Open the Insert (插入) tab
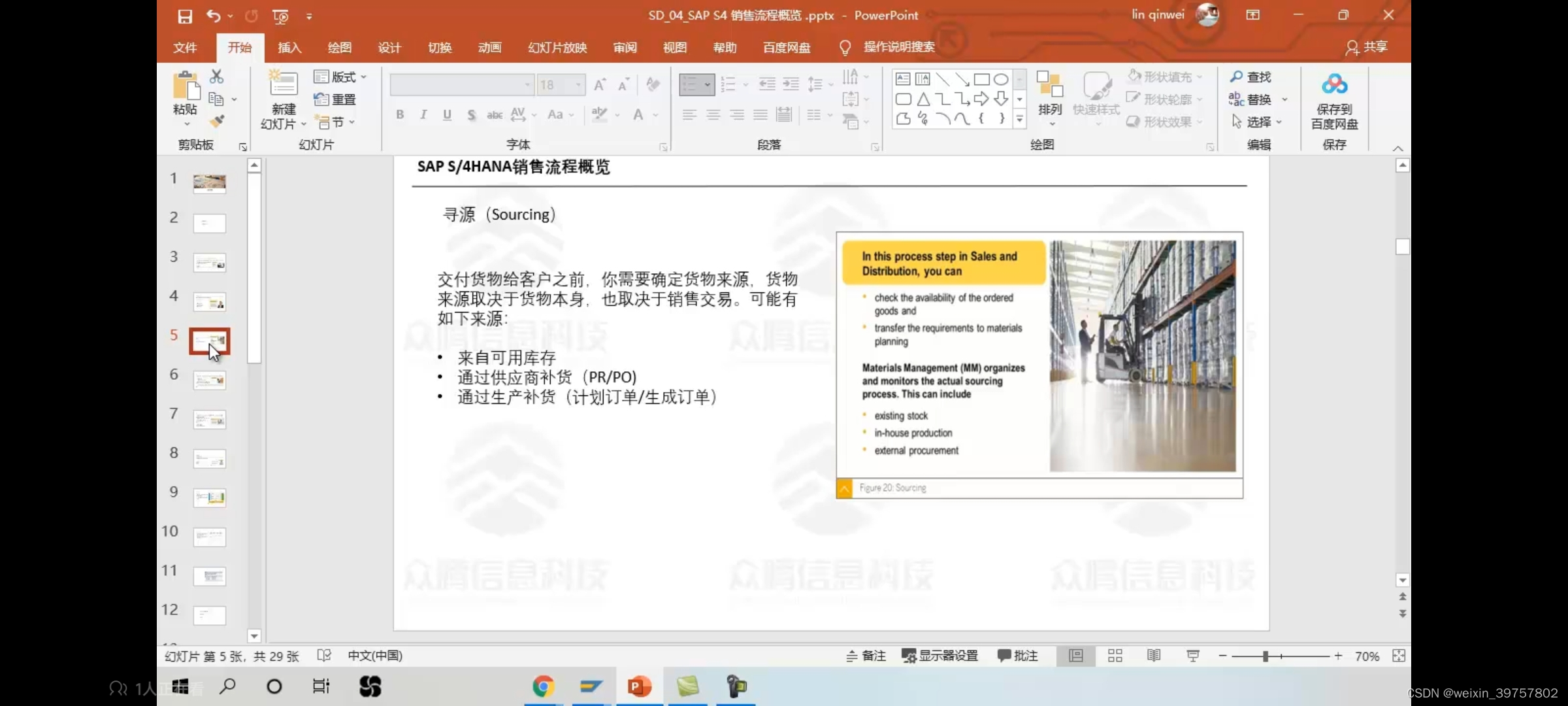 pyautogui.click(x=289, y=48)
